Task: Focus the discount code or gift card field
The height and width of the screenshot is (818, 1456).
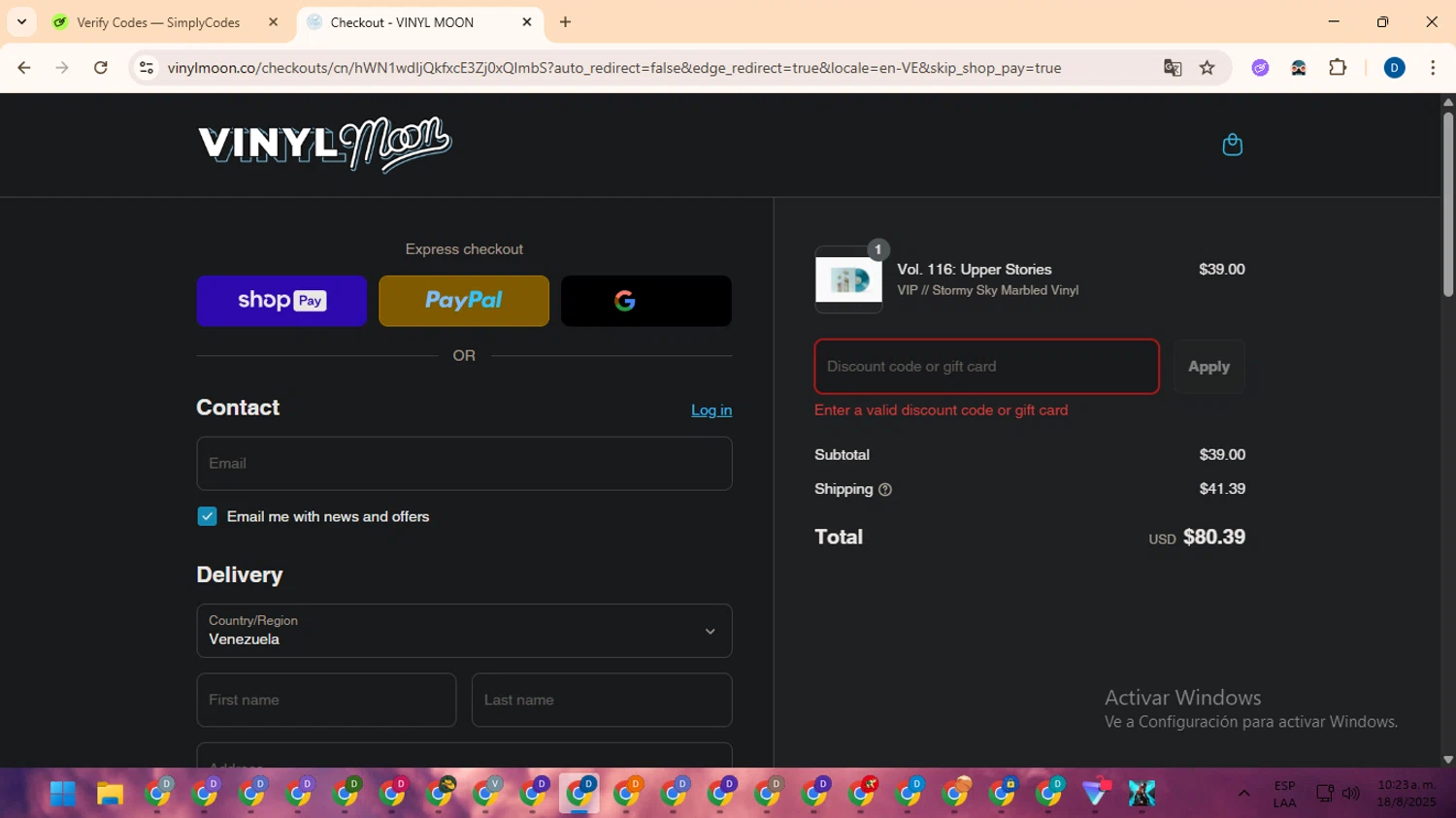Action: tap(986, 367)
